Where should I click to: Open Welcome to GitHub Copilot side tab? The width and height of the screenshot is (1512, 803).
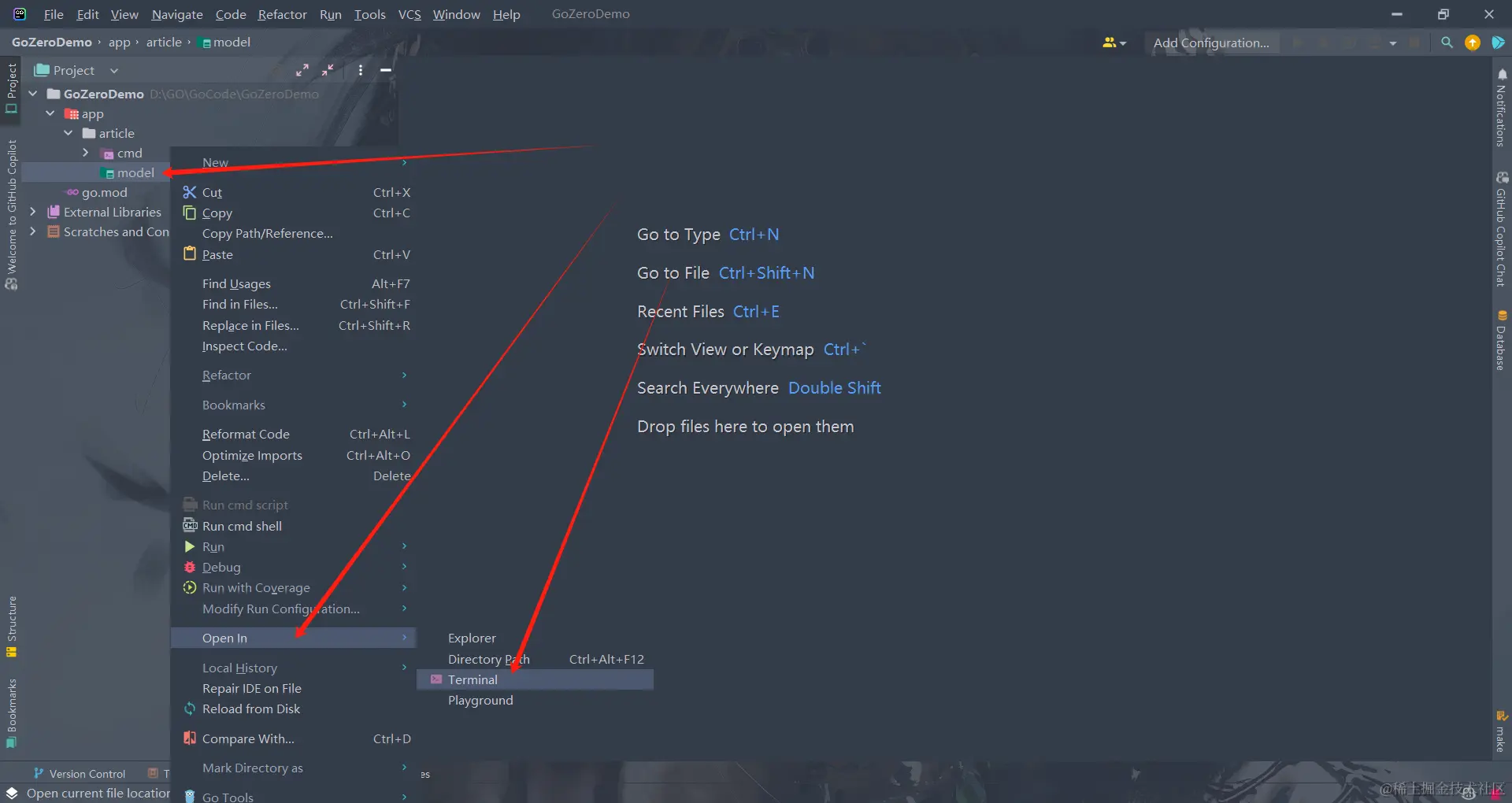pos(11,215)
